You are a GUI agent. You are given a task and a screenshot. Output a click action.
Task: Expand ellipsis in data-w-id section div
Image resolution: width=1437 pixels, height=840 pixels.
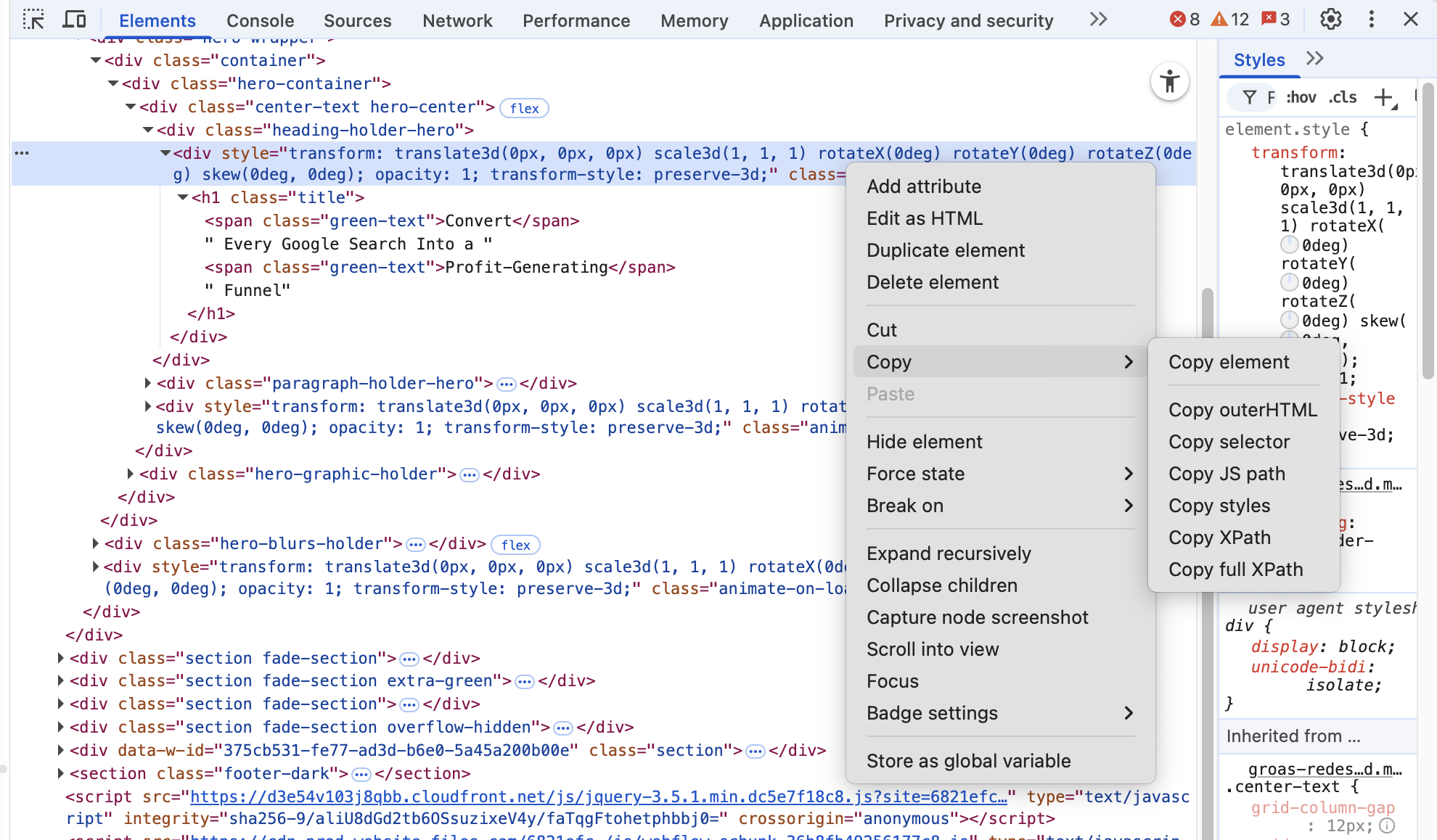coord(756,751)
